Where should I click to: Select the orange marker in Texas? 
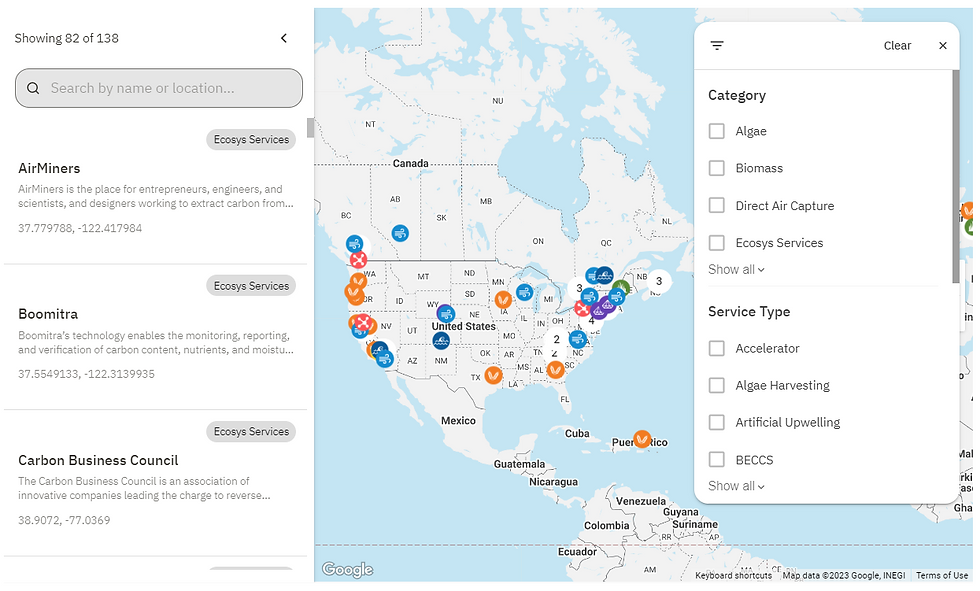[494, 375]
